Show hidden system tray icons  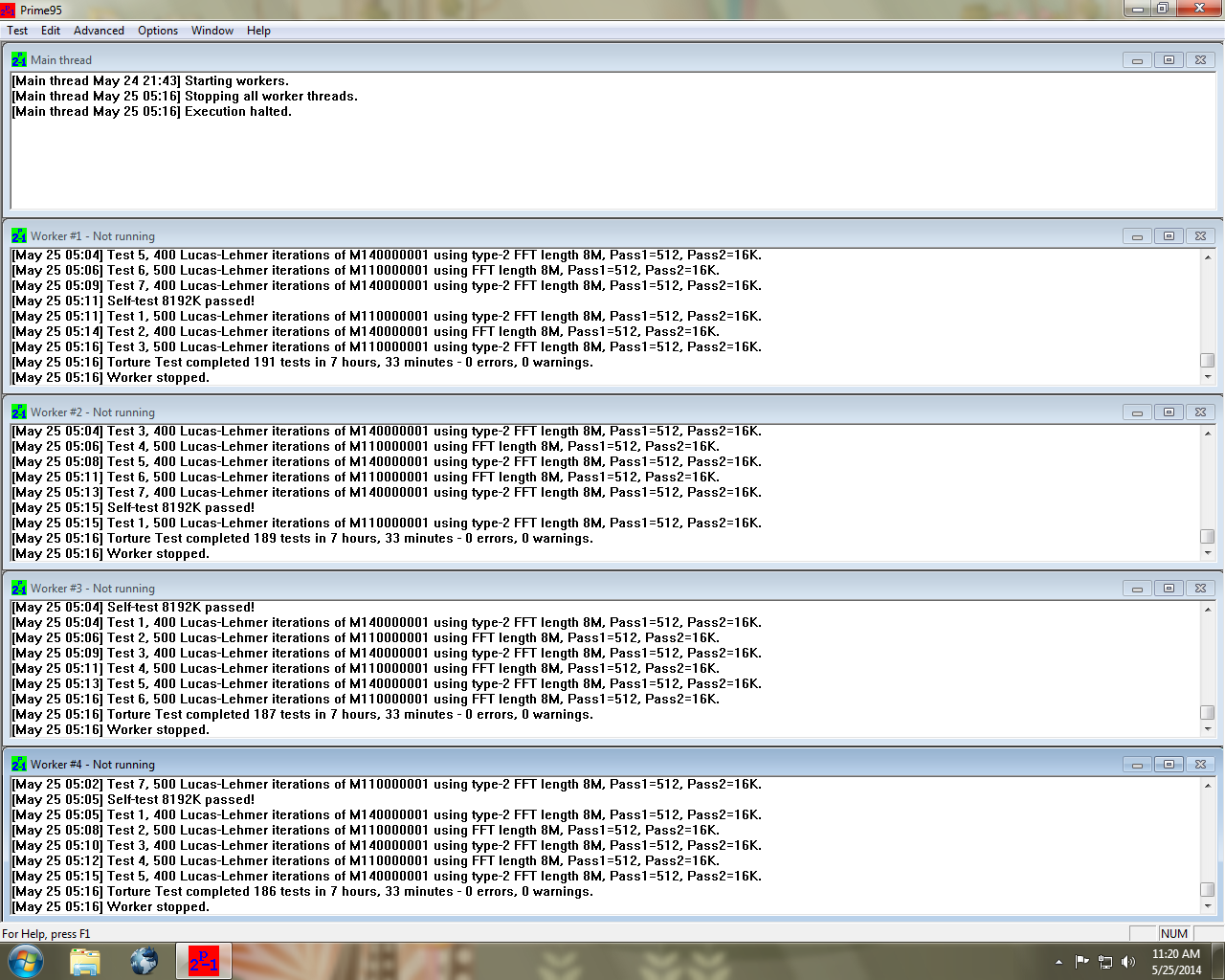pyautogui.click(x=1058, y=962)
